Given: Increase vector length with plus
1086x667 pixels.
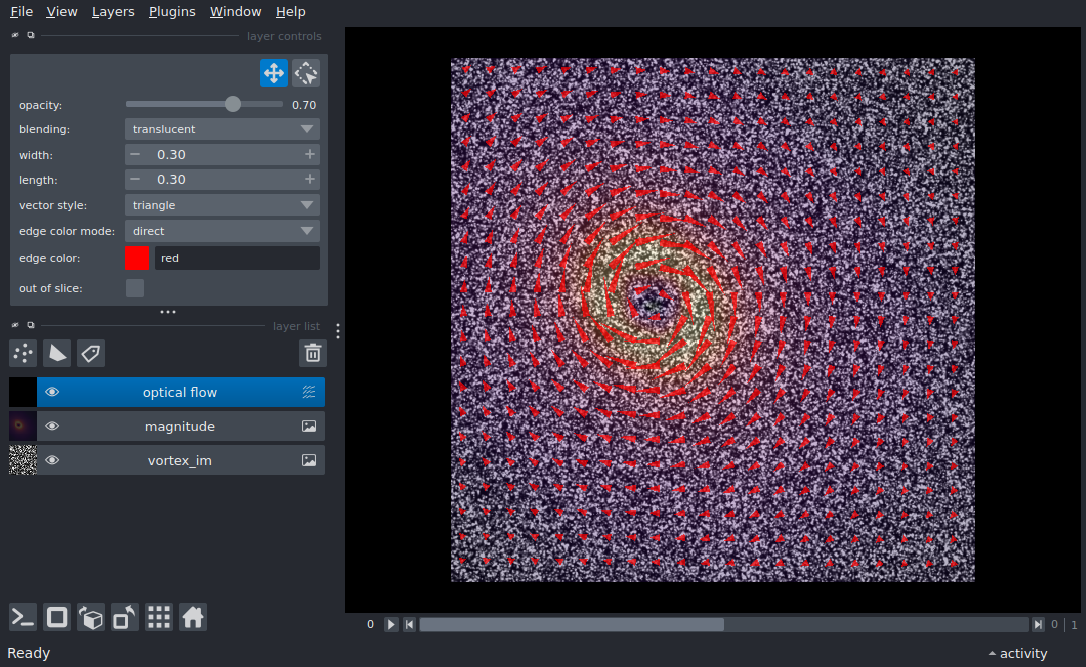Looking at the screenshot, I should tap(310, 179).
